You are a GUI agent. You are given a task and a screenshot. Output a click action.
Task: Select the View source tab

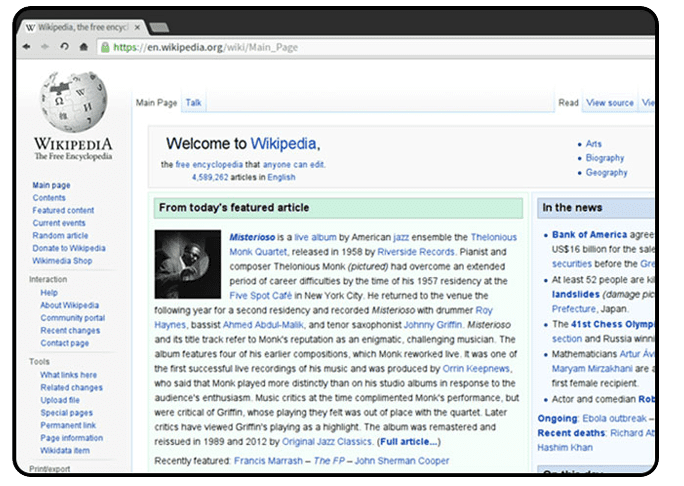[x=609, y=103]
